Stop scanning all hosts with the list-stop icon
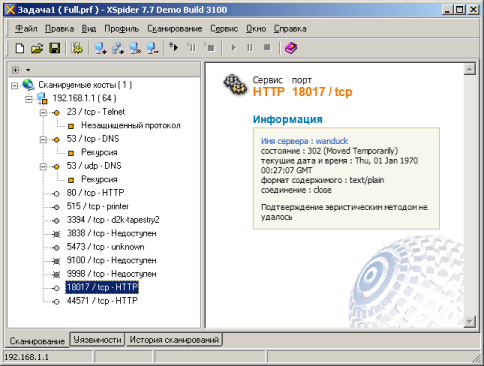This screenshot has width=484, height=366. tap(209, 47)
